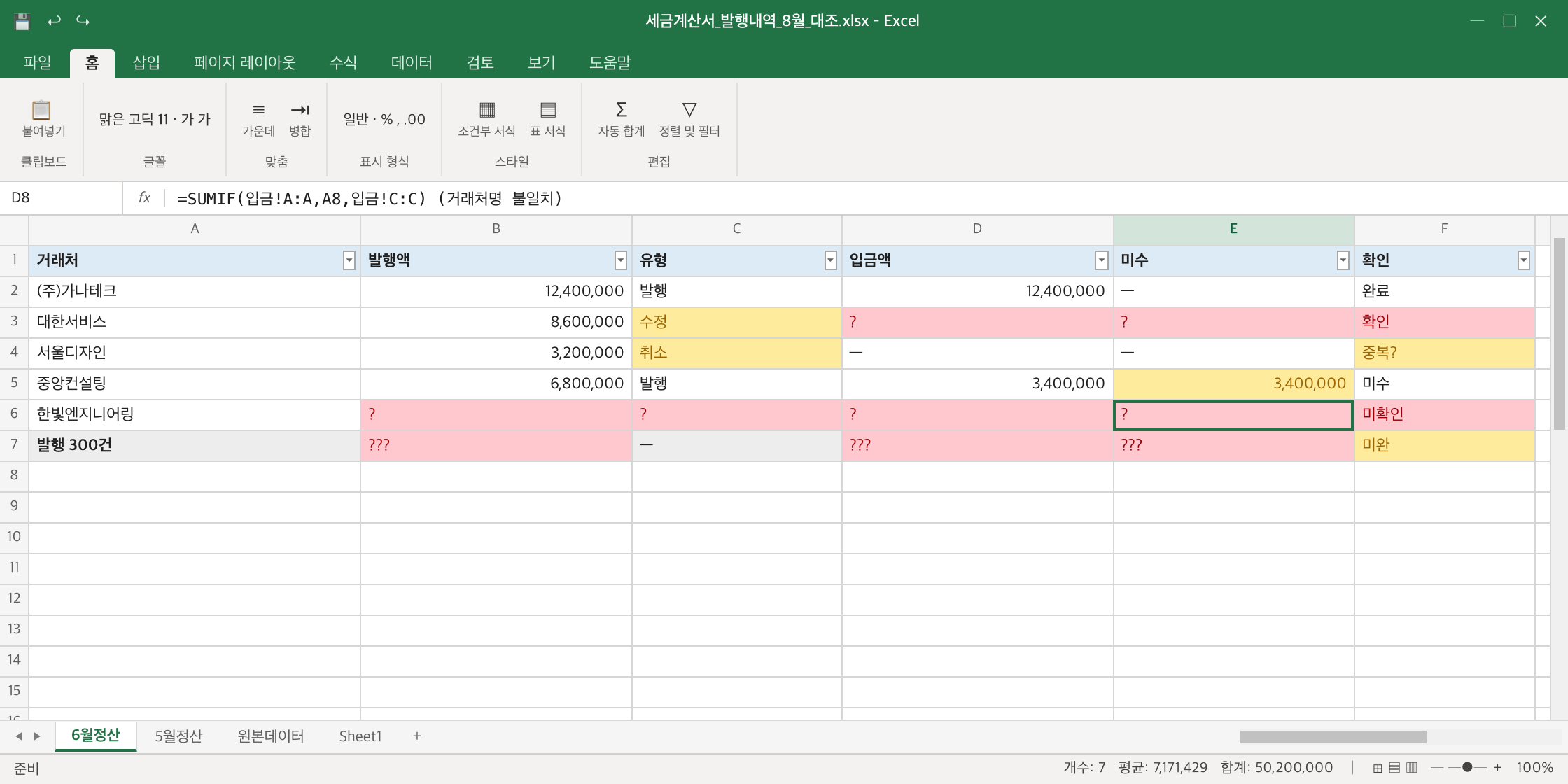Viewport: 1568px width, 784px height.
Task: Select the 삽입 ribbon tab
Action: click(146, 63)
